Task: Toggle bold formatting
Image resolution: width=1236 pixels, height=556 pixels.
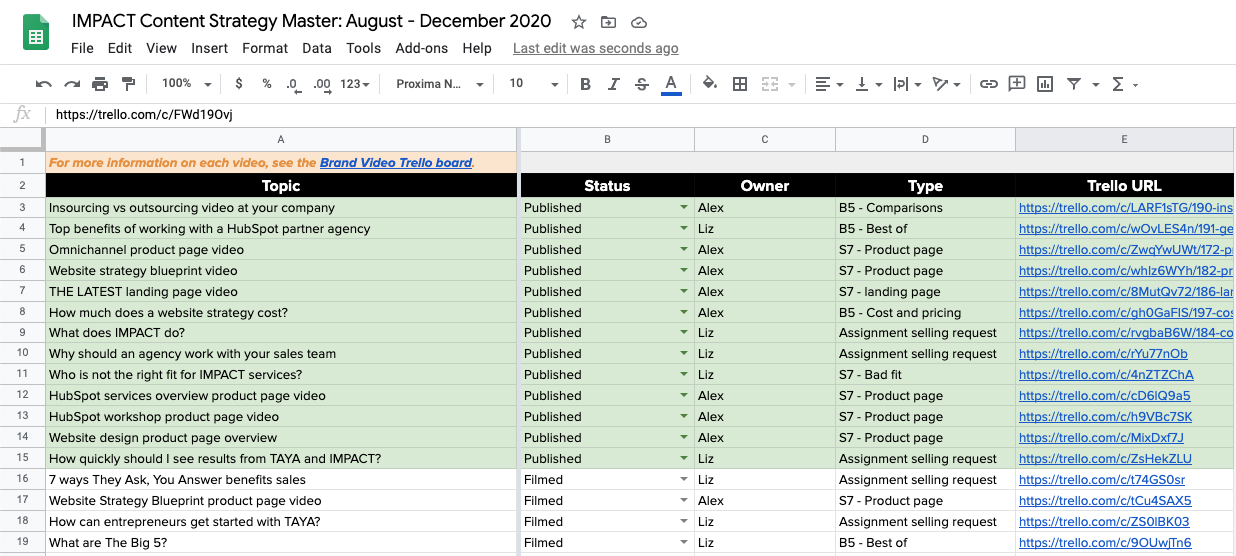Action: click(x=586, y=84)
